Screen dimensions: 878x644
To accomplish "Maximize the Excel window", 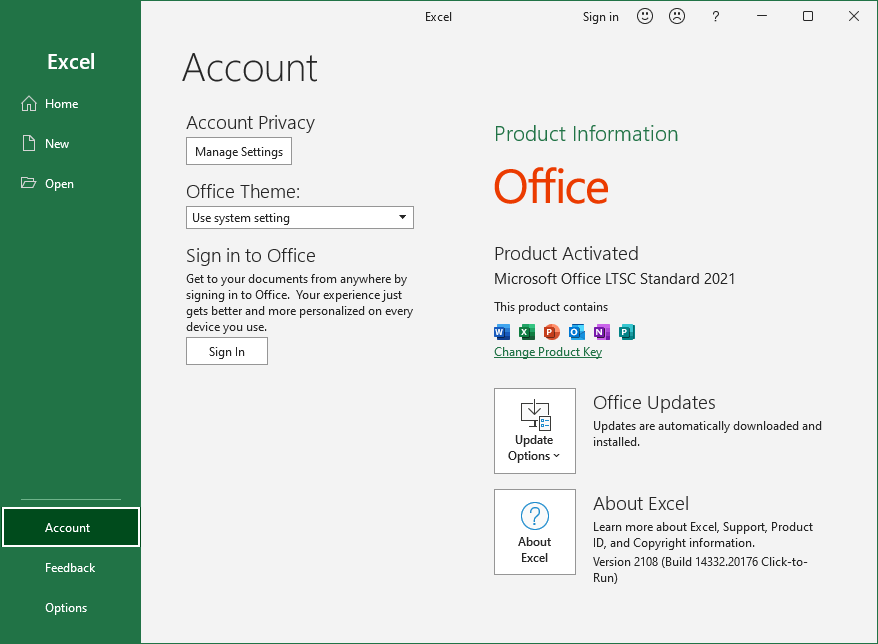I will tap(807, 16).
